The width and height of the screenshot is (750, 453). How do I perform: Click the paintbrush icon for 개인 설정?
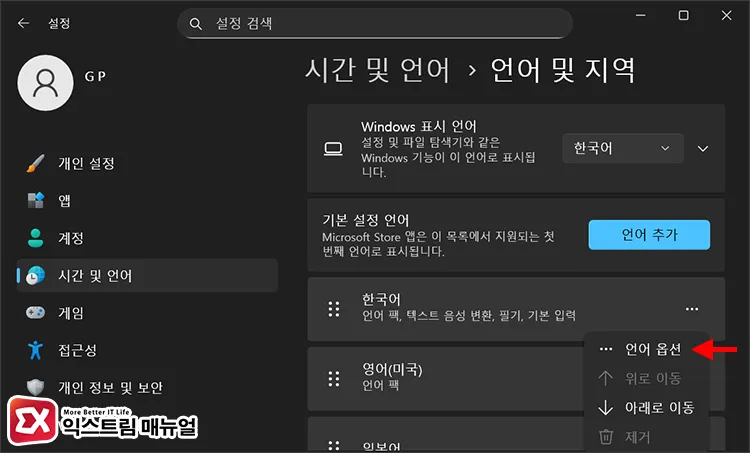pos(35,163)
